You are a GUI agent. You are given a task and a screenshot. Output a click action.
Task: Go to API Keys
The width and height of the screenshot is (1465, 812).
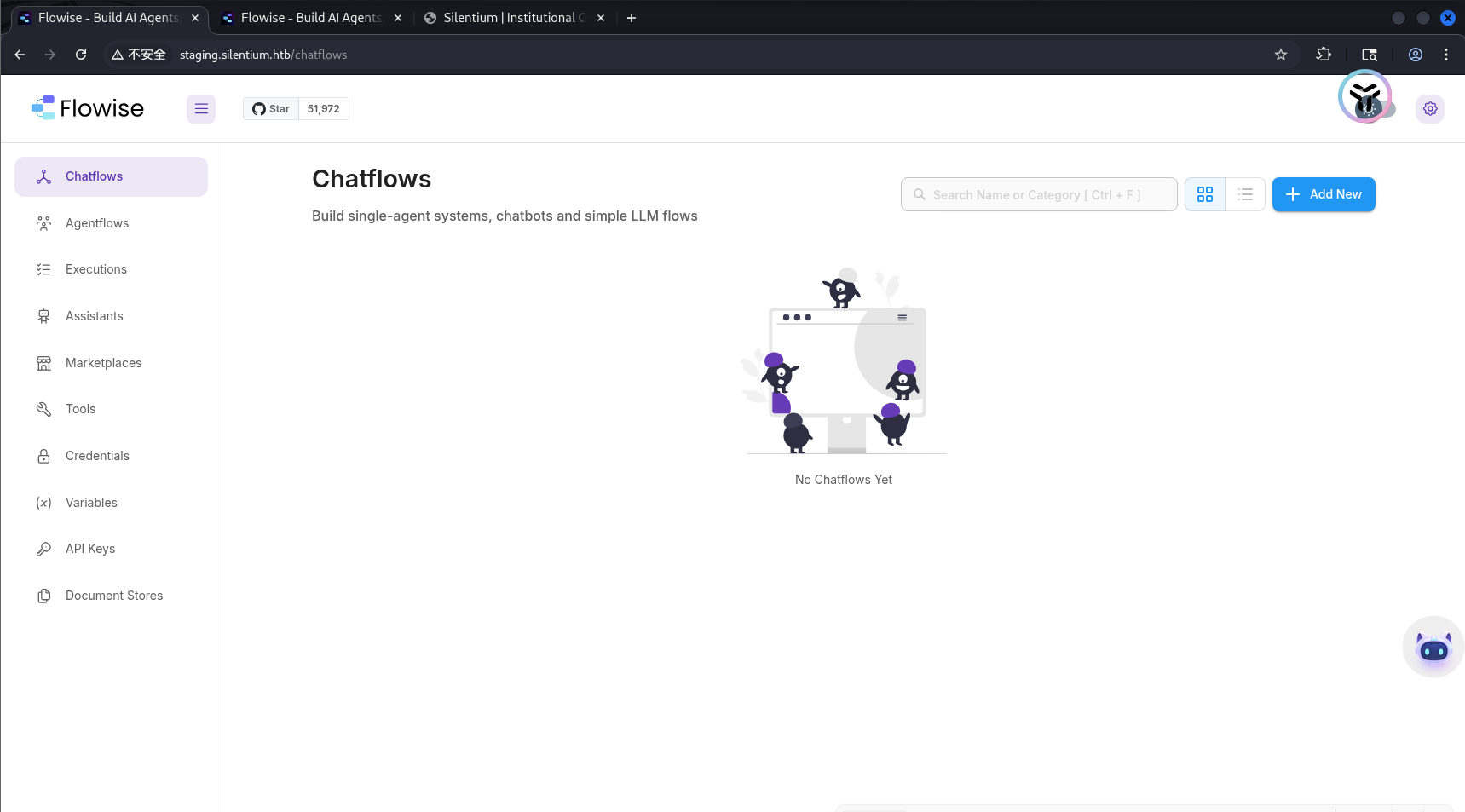[x=90, y=549]
